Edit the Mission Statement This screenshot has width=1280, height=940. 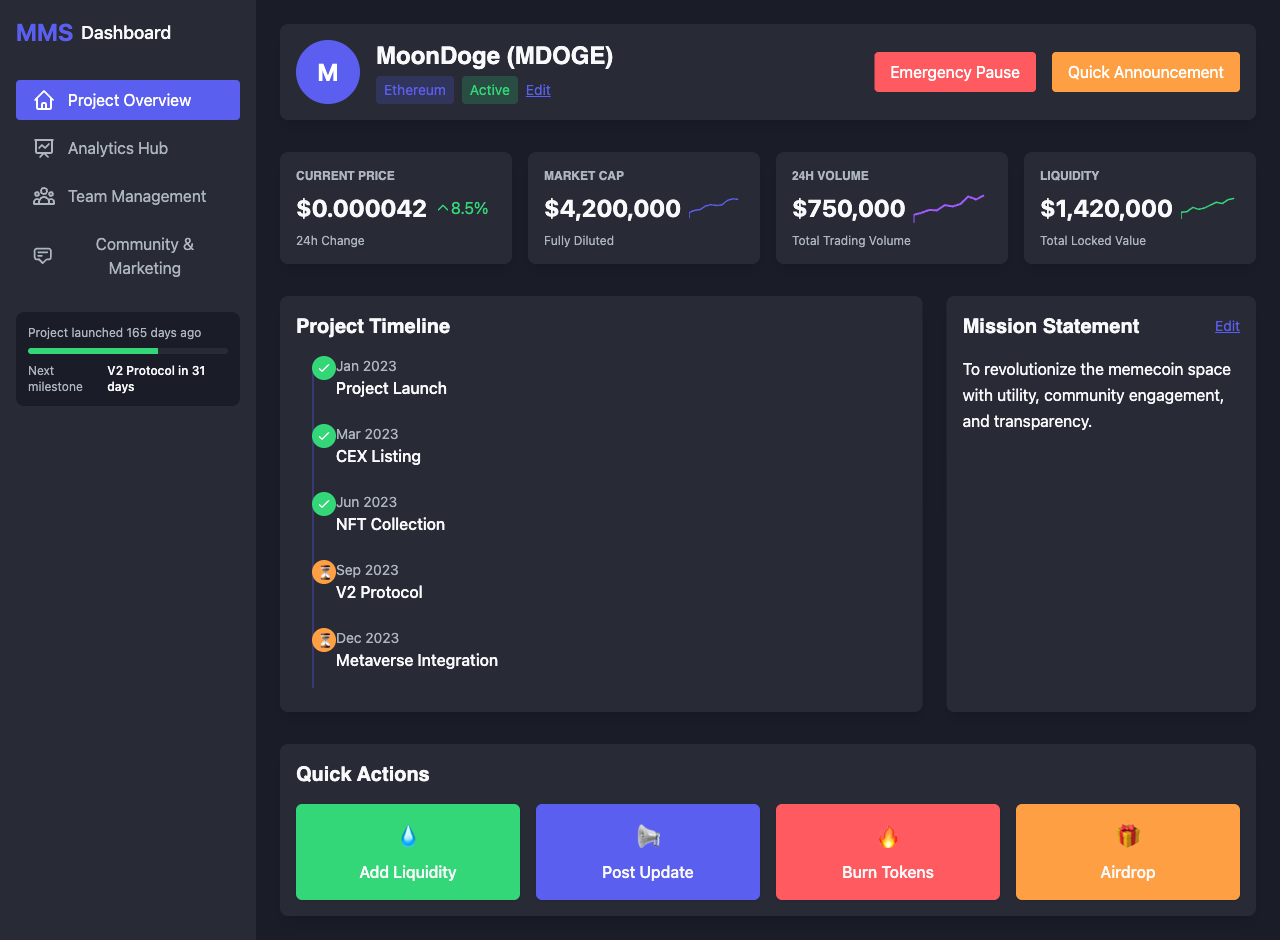pyautogui.click(x=1227, y=326)
